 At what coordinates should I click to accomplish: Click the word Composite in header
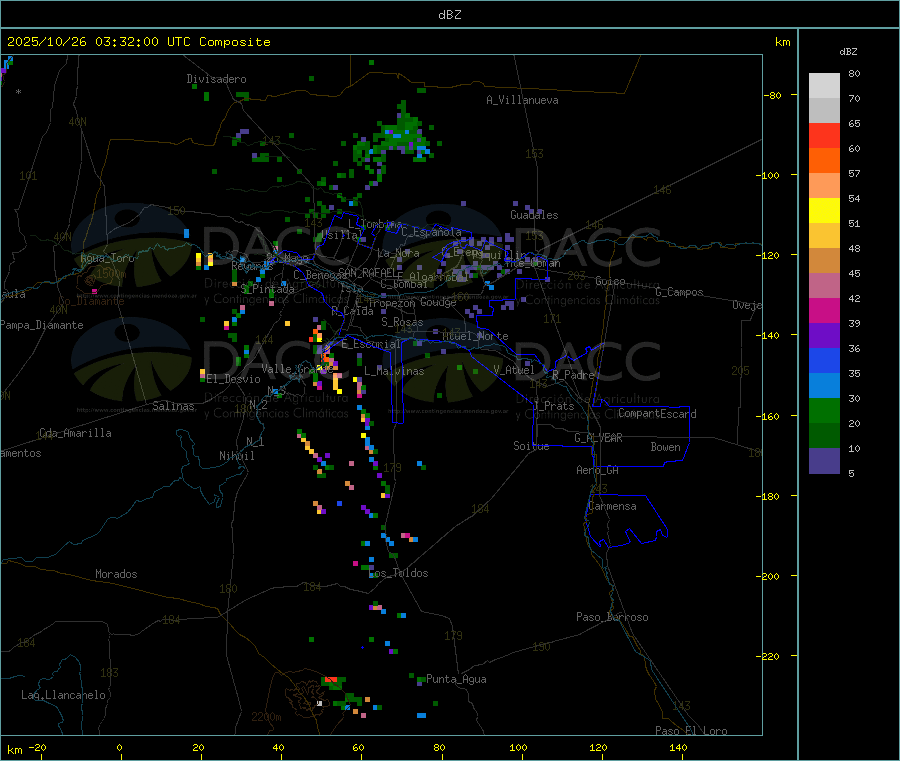[x=235, y=42]
